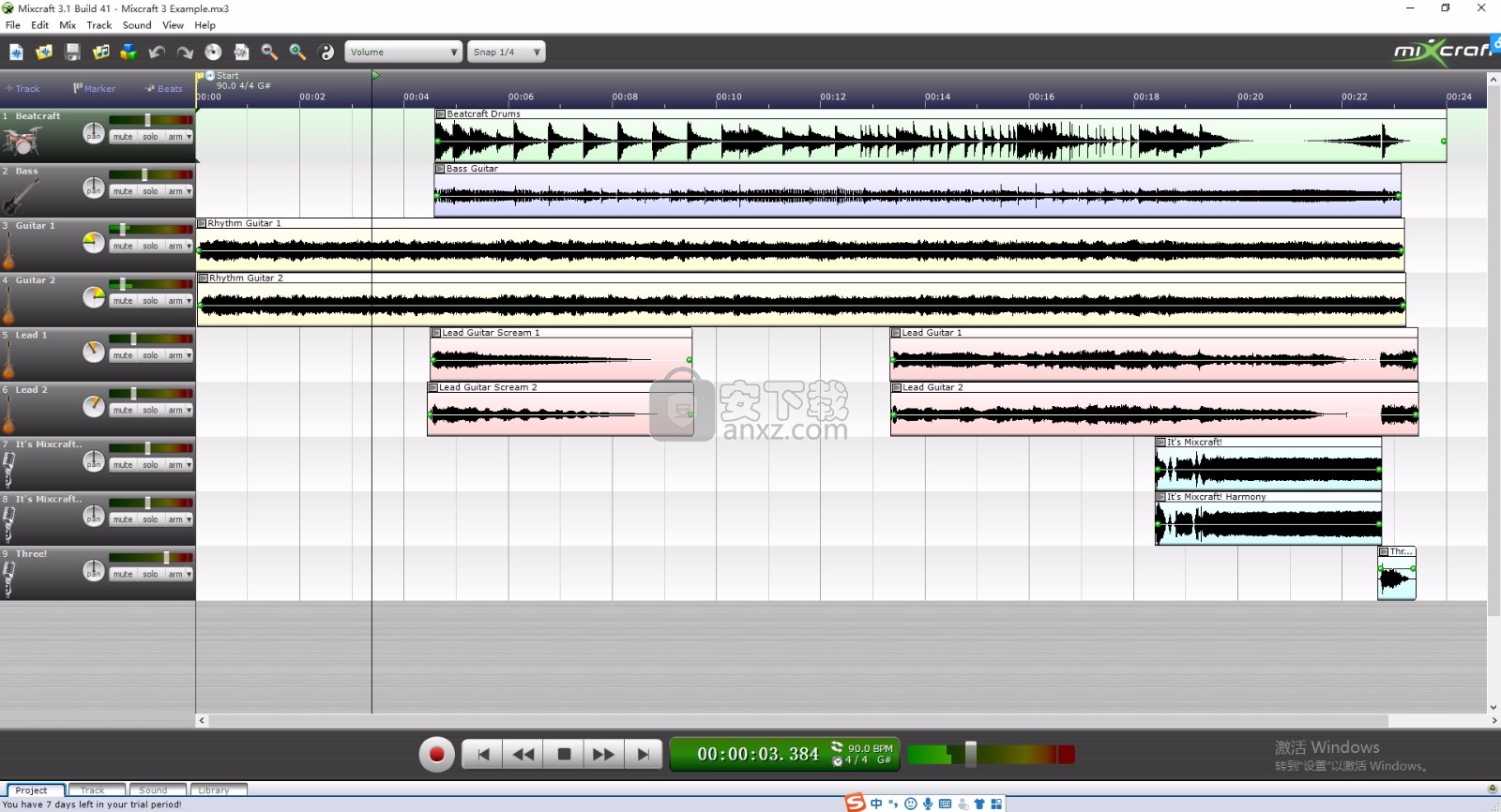1501x812 pixels.
Task: Open arm dropdown arrow on track 8
Action: [189, 519]
